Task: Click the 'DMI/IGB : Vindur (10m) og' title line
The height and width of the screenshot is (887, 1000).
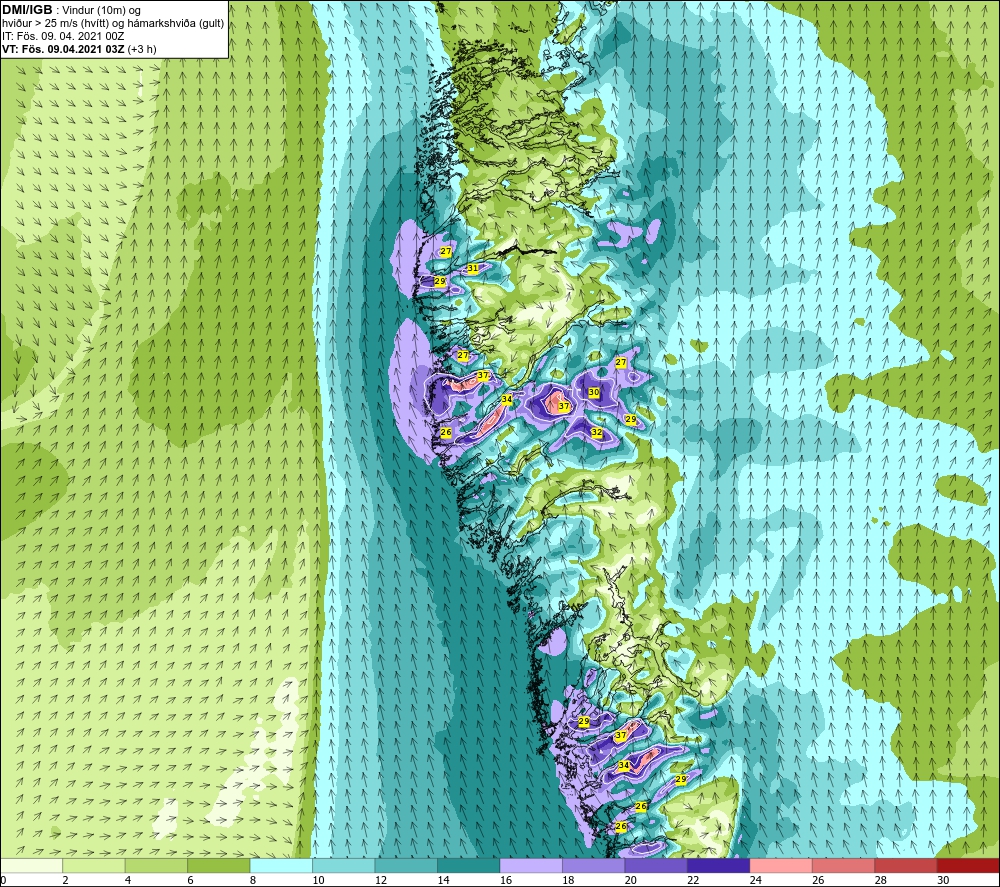Action: (71, 10)
